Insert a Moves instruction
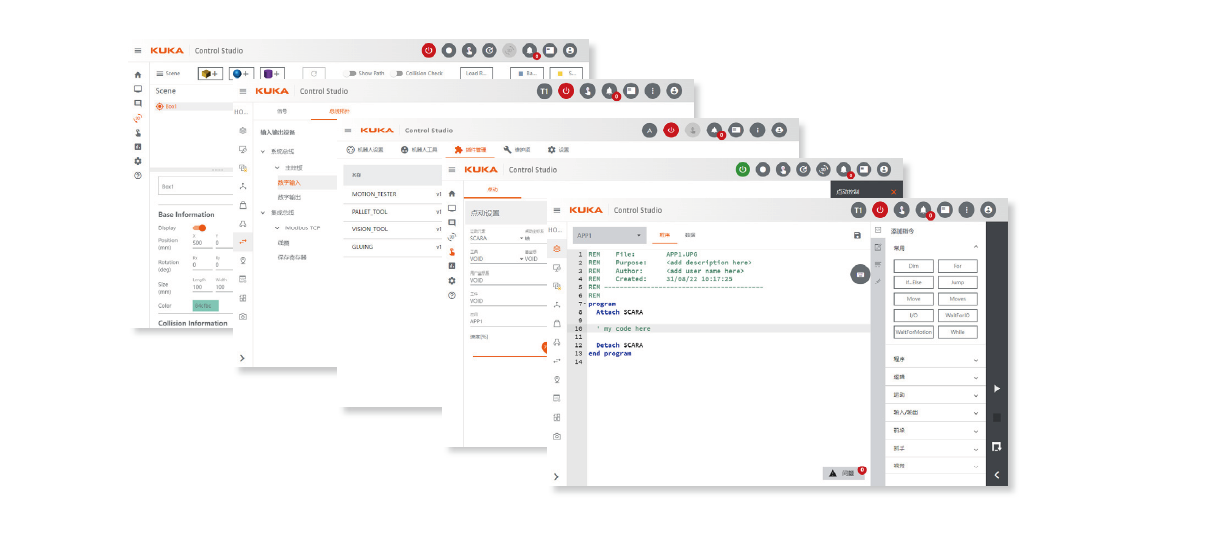Screen dimensions: 1208x537 tap(957, 299)
